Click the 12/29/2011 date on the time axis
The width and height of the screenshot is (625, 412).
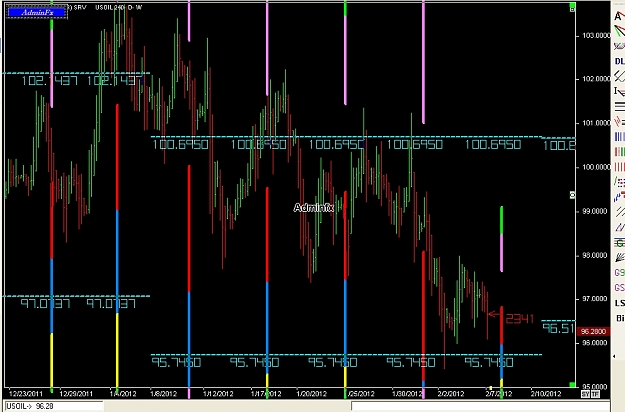[76, 394]
